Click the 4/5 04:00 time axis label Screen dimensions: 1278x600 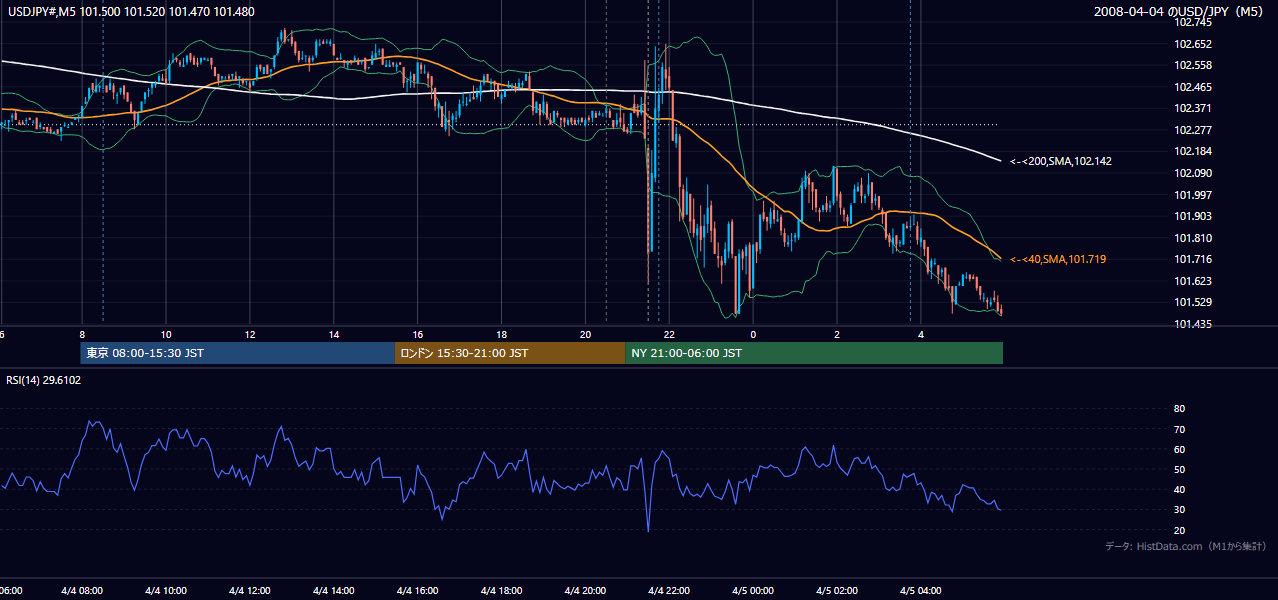point(921,591)
